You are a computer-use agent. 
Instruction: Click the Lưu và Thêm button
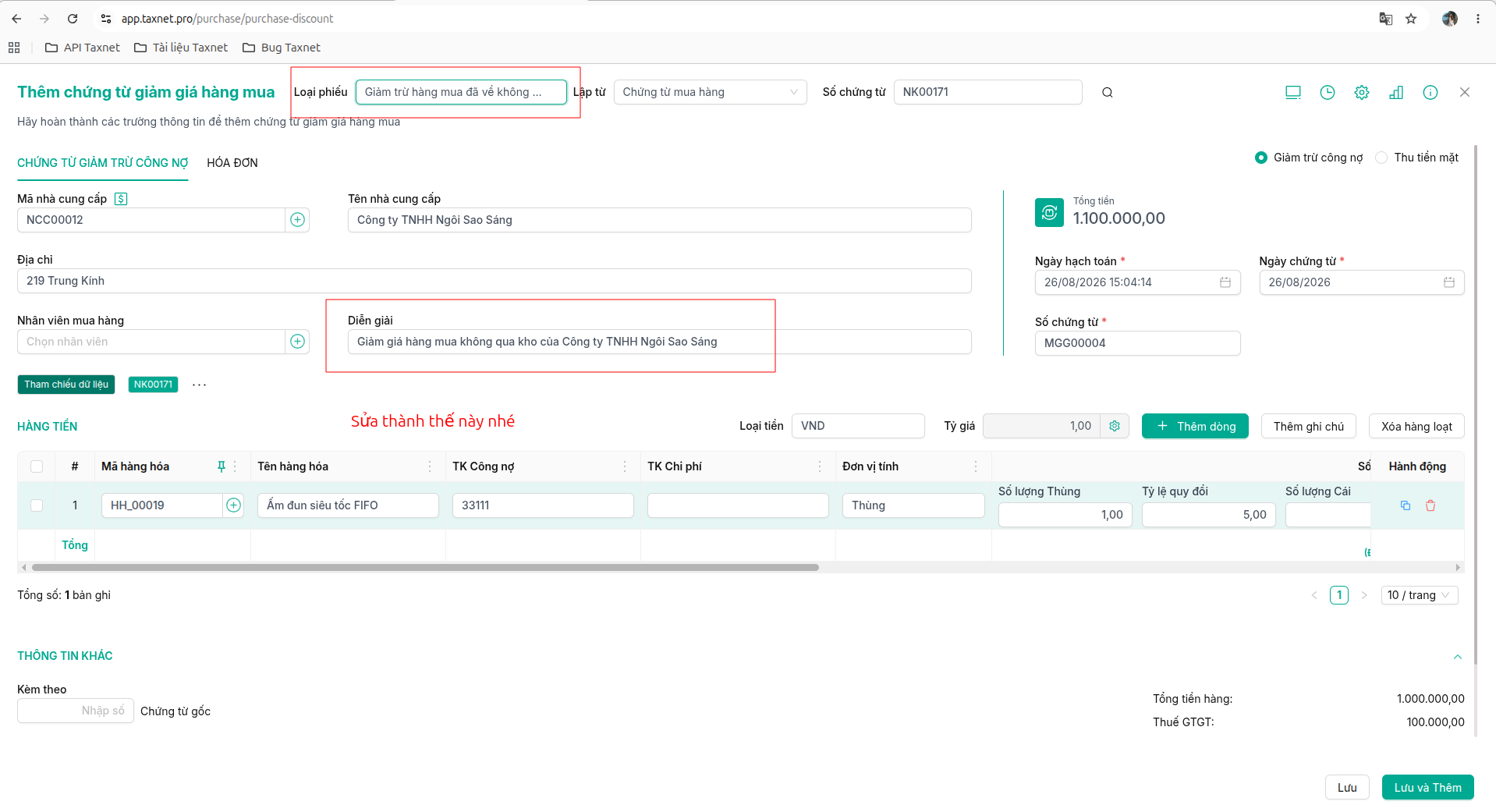(1427, 787)
